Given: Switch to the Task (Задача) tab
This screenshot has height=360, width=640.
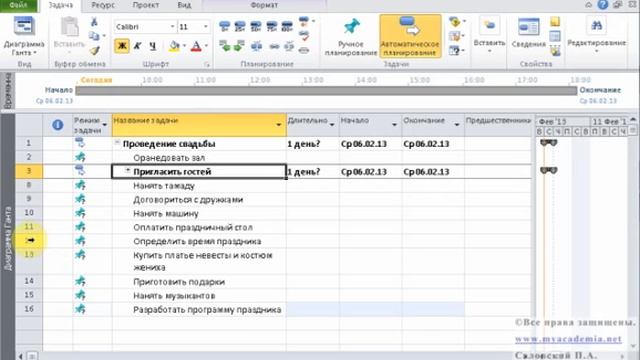Looking at the screenshot, I should tap(61, 5).
